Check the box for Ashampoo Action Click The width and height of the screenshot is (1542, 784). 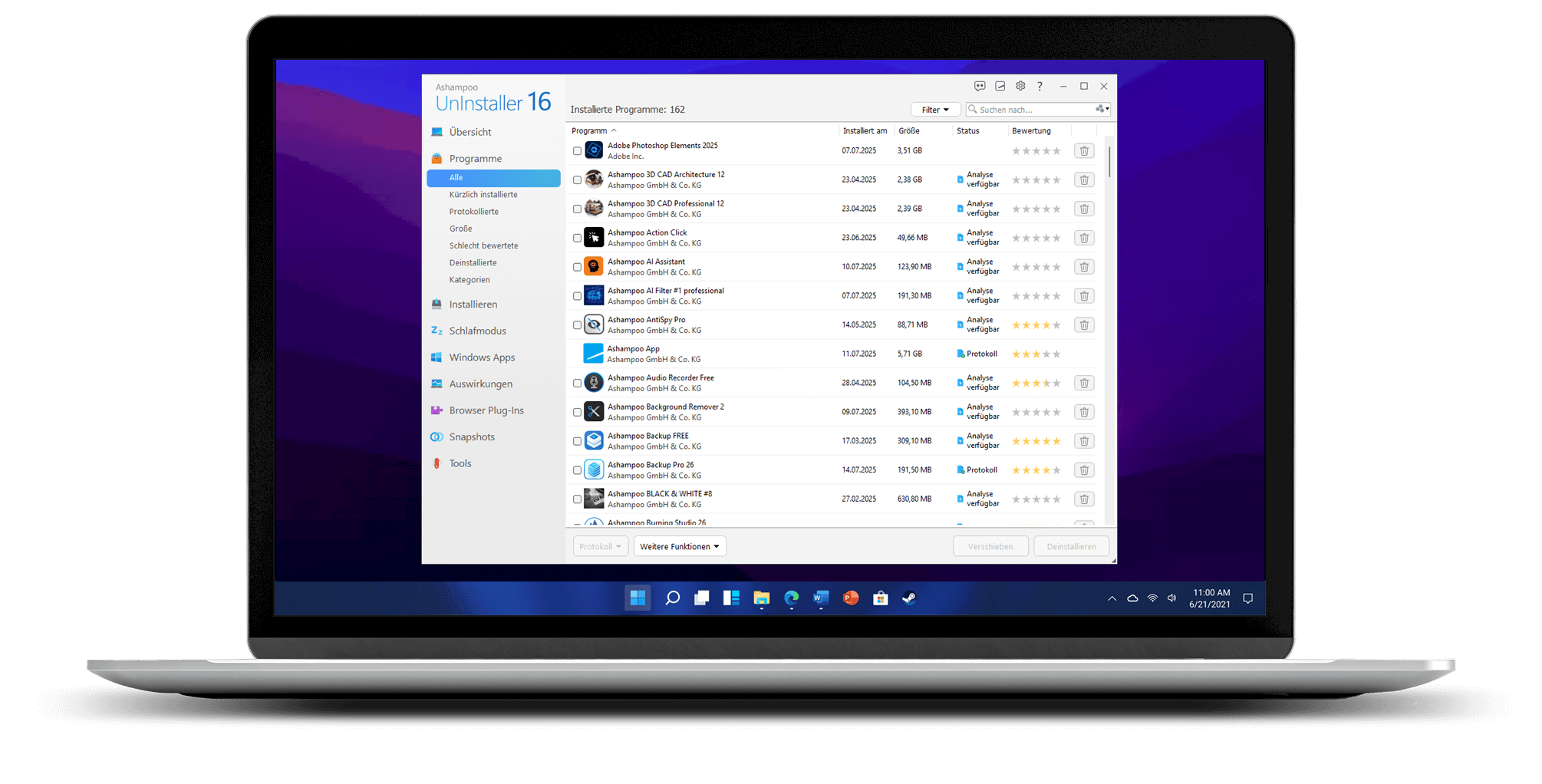[x=577, y=239]
